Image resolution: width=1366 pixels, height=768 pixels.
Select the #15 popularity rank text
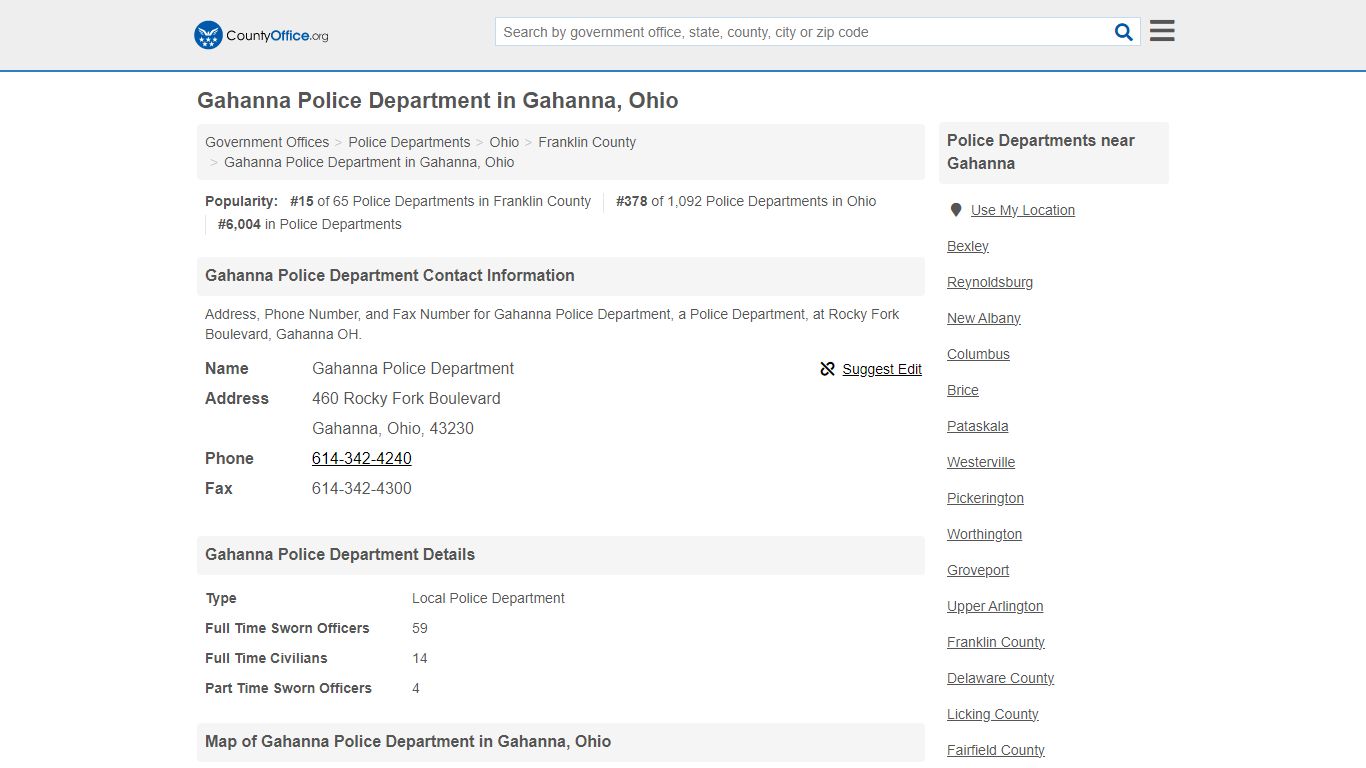[302, 201]
